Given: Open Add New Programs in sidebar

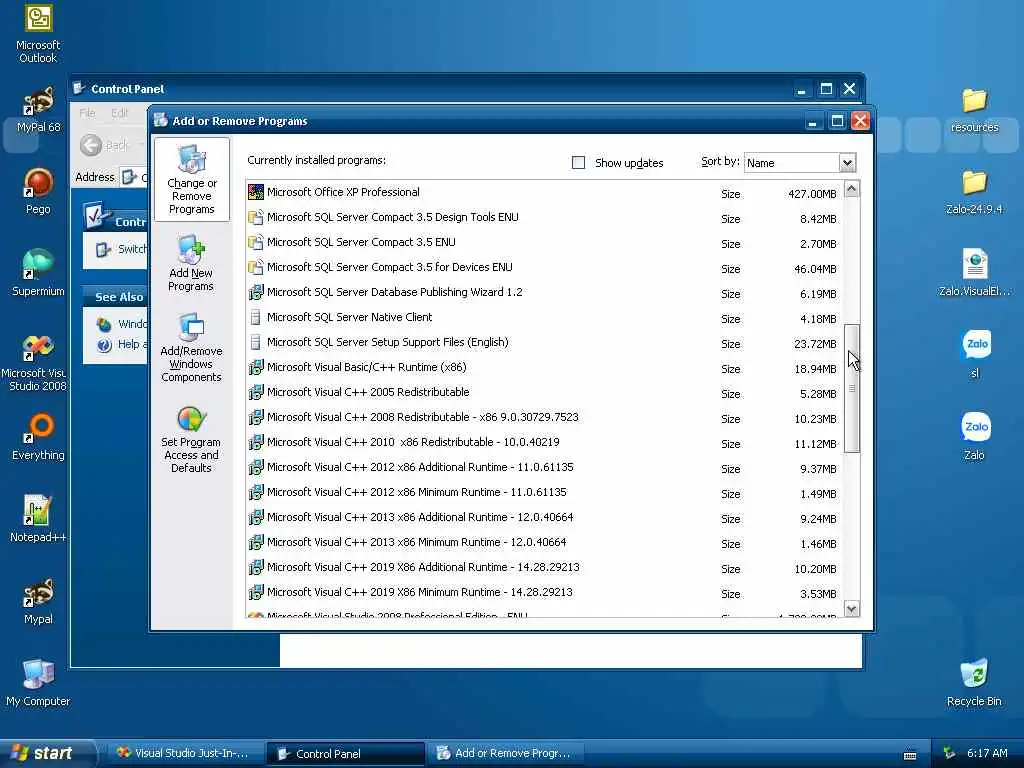Looking at the screenshot, I should point(191,263).
